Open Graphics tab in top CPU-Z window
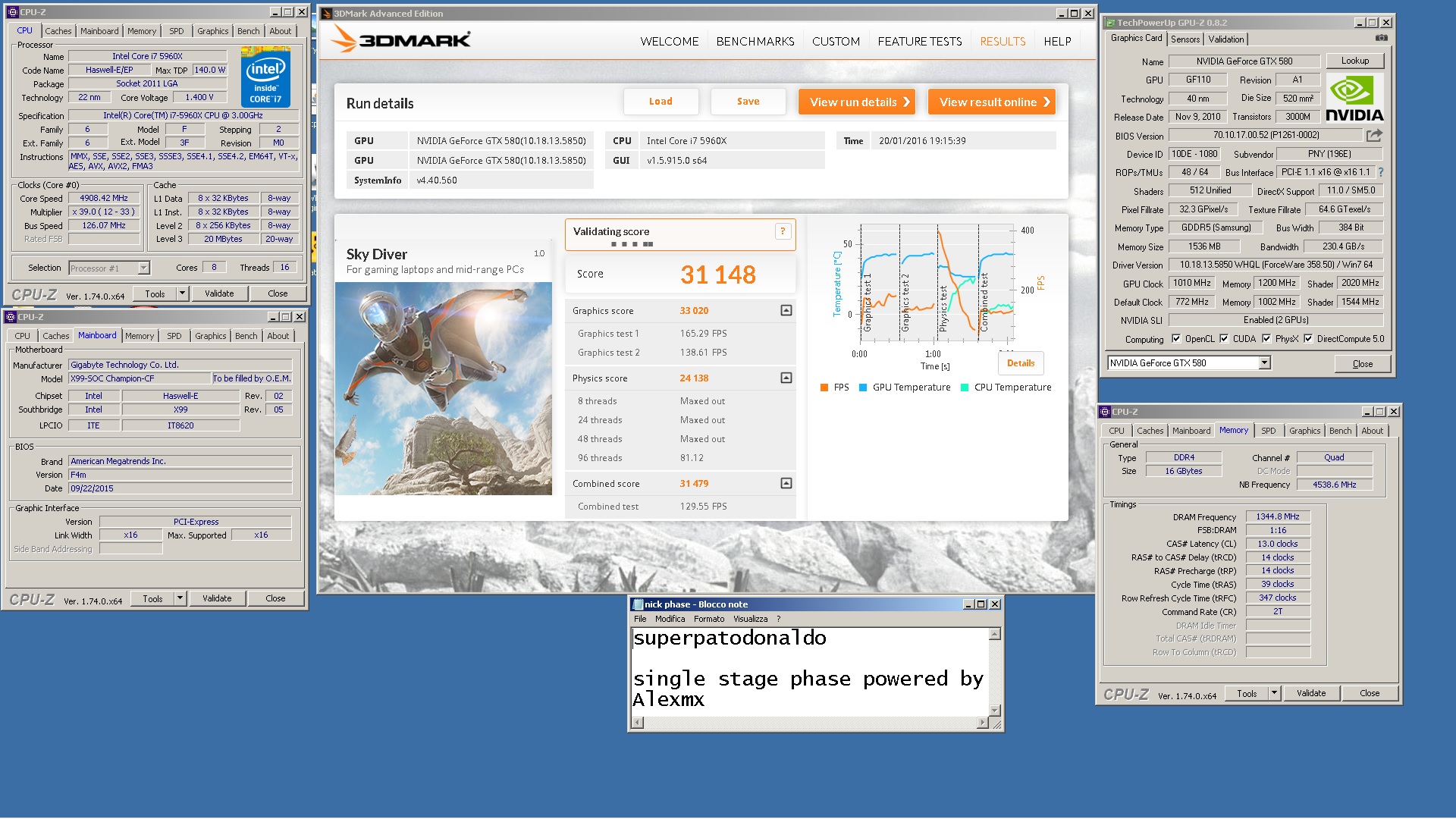The image size is (1456, 819). pyautogui.click(x=212, y=31)
